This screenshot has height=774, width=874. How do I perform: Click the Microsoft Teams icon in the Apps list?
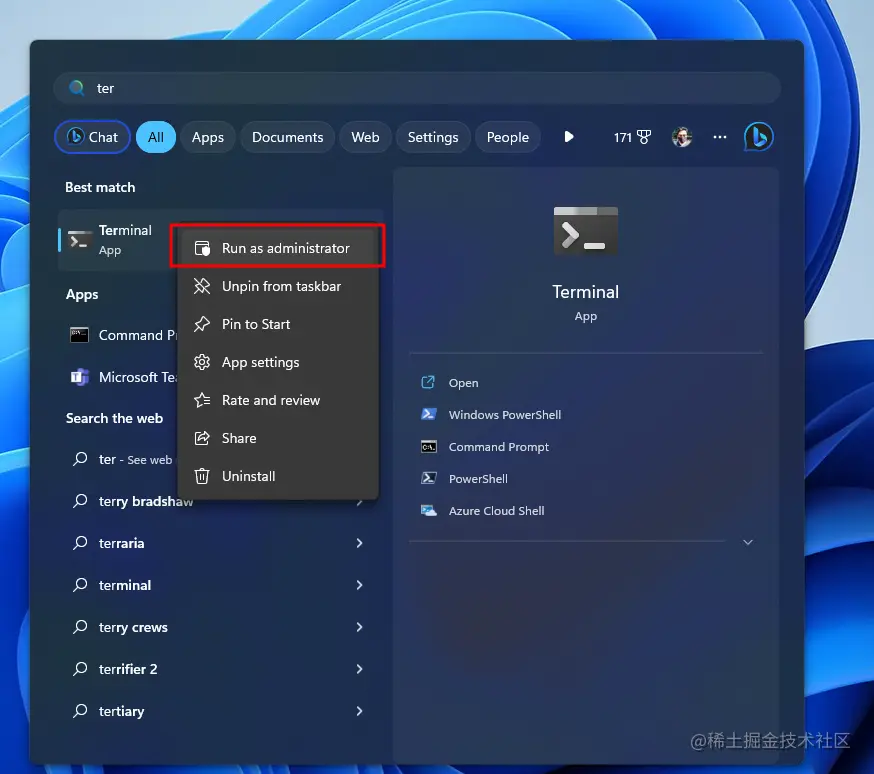(79, 377)
